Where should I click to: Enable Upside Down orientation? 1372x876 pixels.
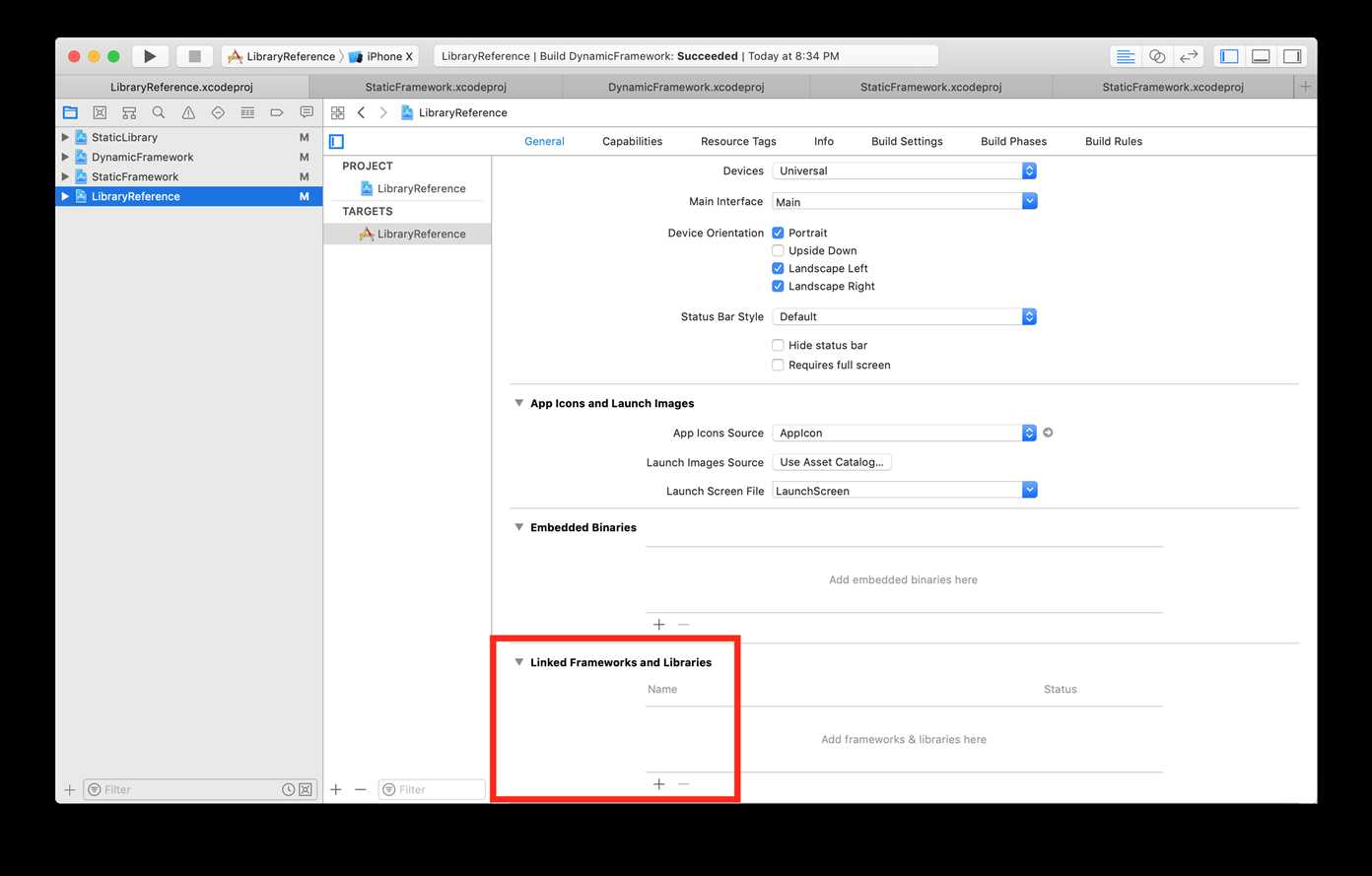pyautogui.click(x=778, y=250)
